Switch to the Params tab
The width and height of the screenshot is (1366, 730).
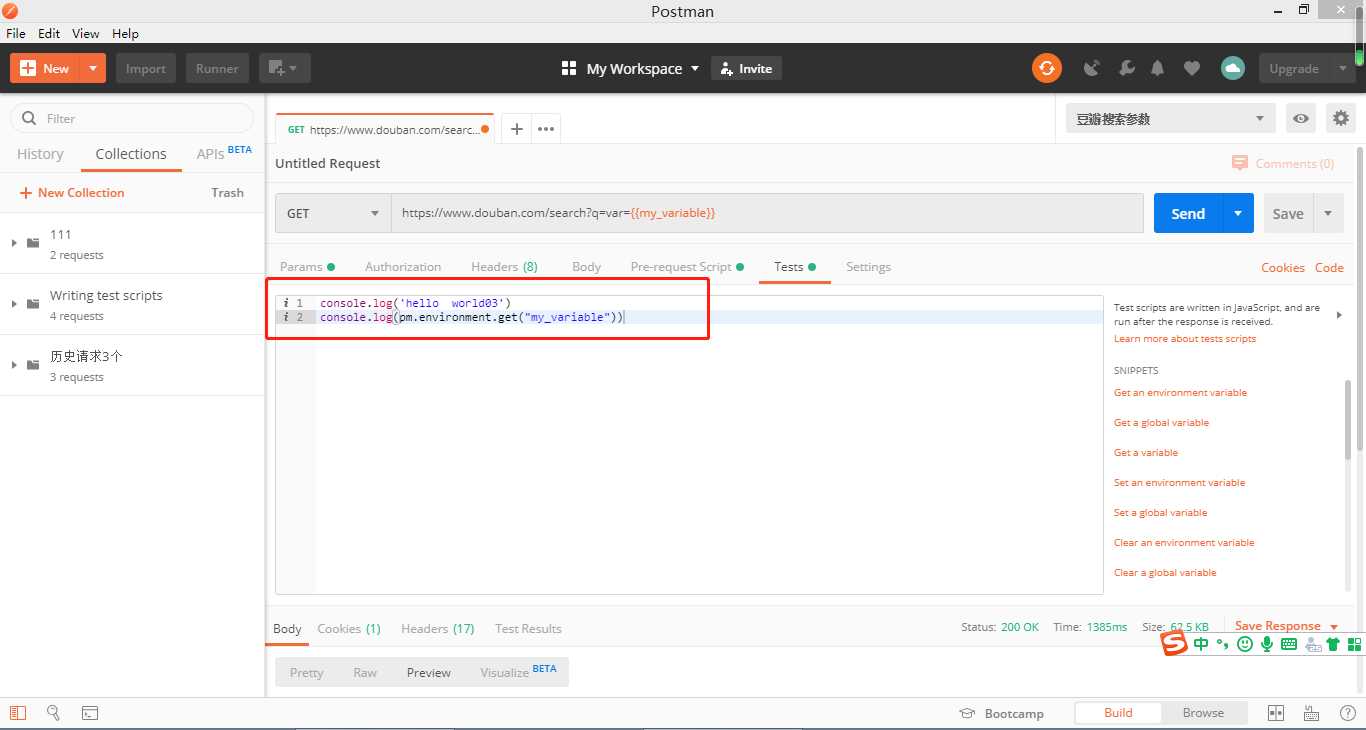point(307,267)
